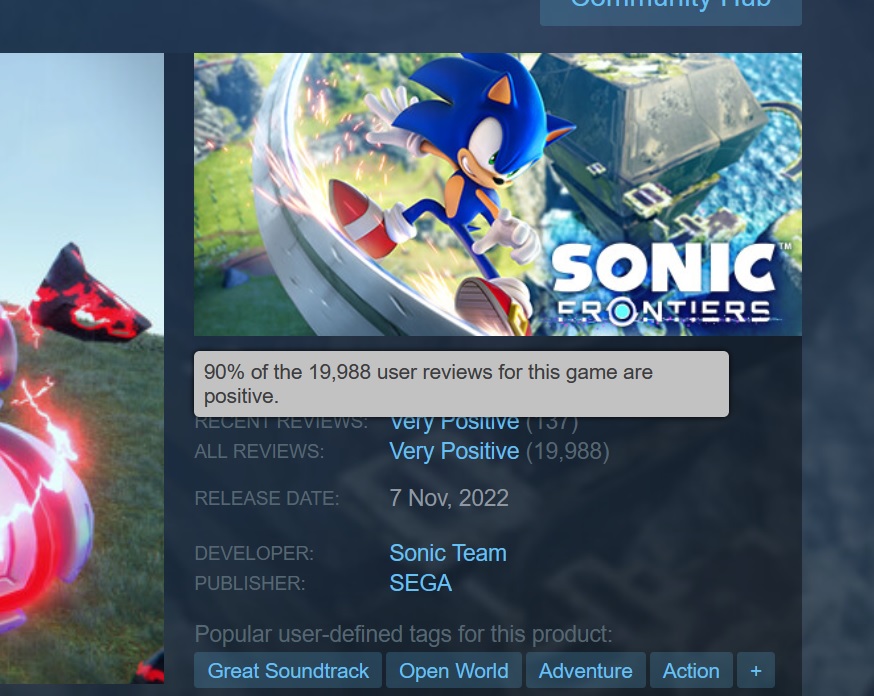Click the RELEASE DATE label
The height and width of the screenshot is (696, 874).
267,499
